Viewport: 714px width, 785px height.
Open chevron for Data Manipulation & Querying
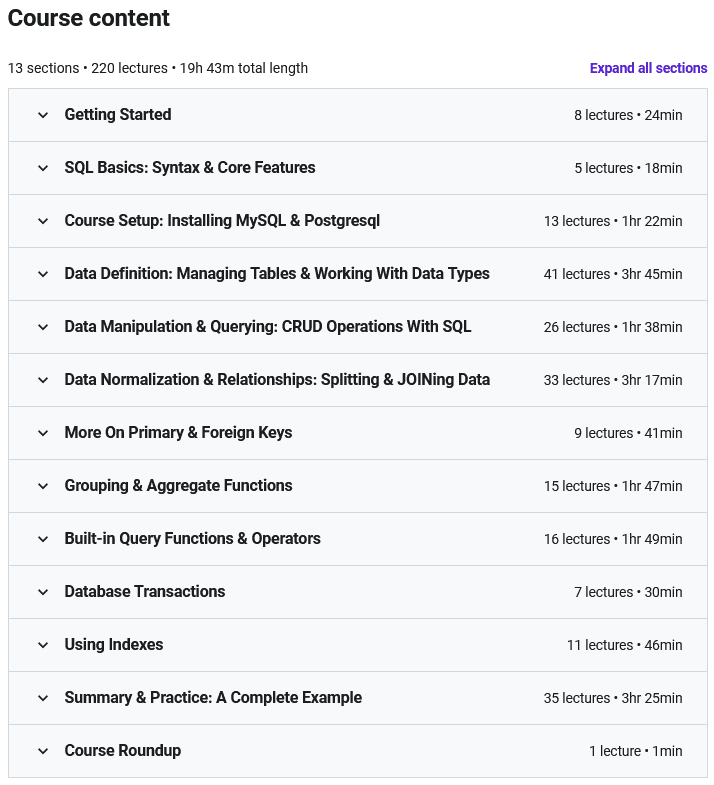click(43, 327)
